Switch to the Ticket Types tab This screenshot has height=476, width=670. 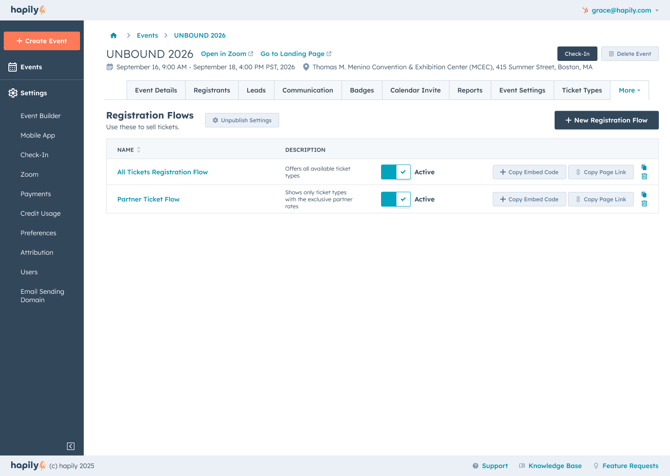click(x=582, y=90)
